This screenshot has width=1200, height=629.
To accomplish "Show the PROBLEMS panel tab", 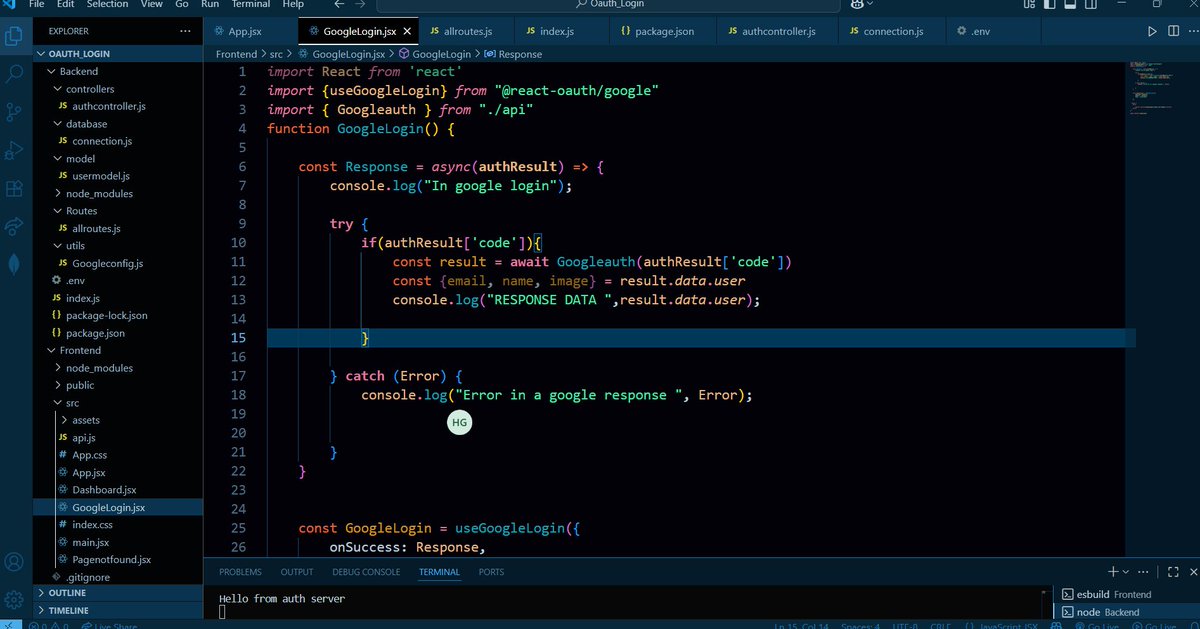I will tap(240, 572).
